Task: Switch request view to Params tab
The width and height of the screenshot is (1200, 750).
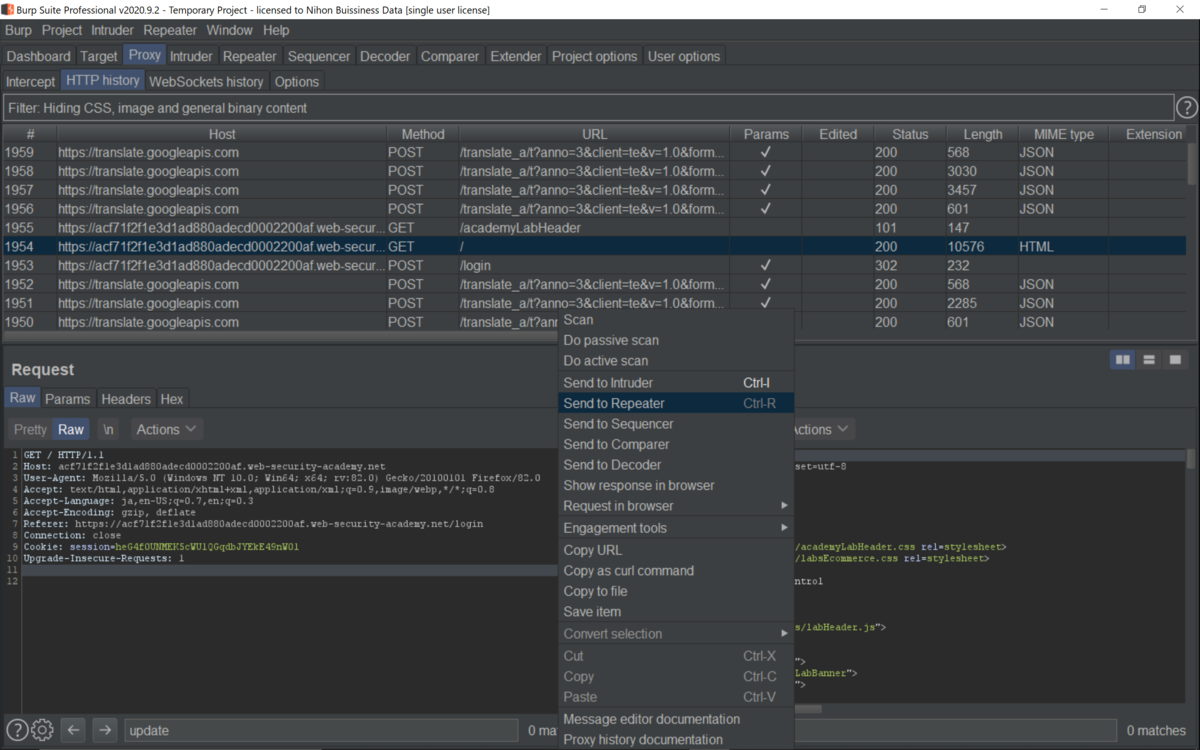Action: coord(68,398)
